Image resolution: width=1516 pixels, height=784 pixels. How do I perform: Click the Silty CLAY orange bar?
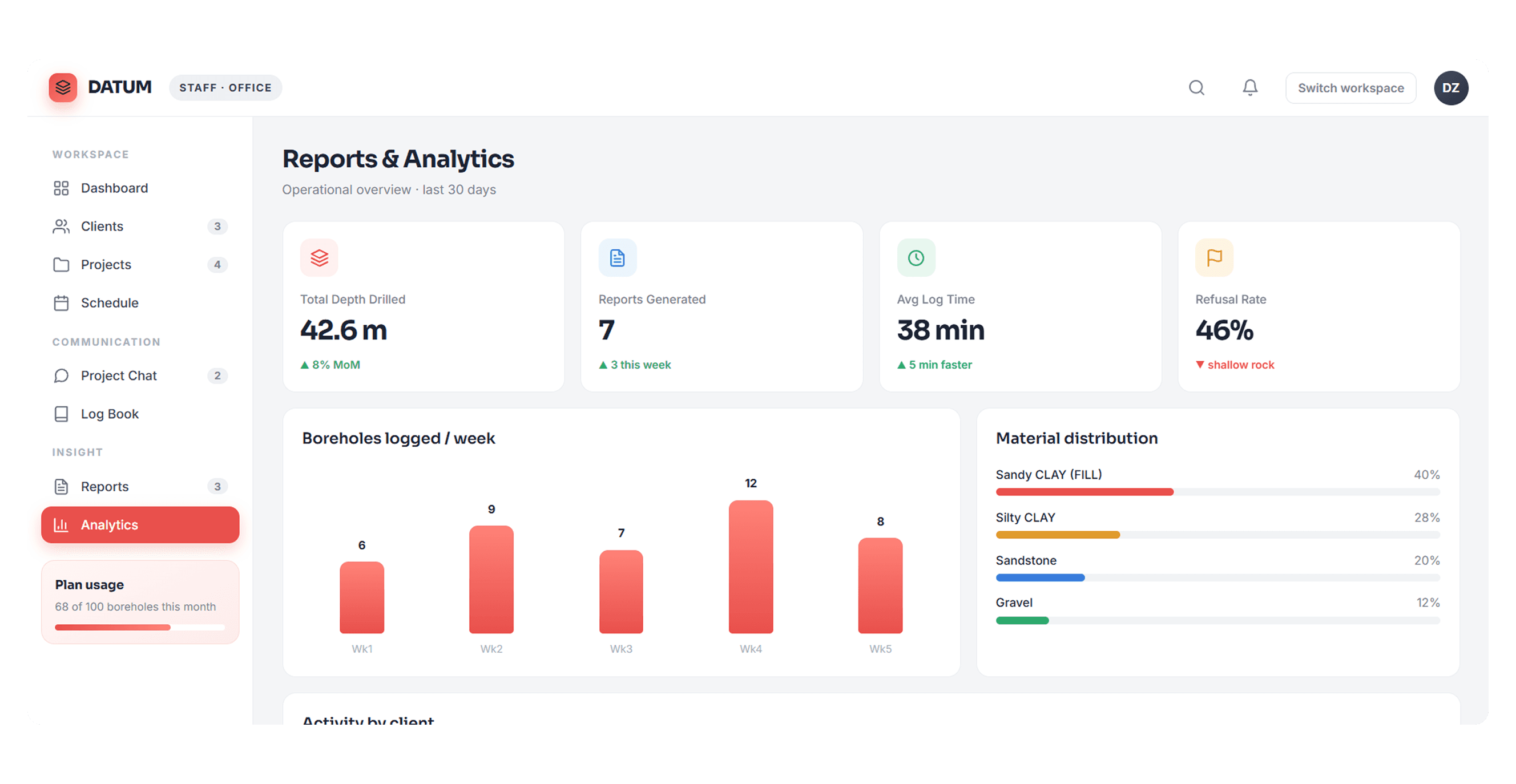[1058, 535]
